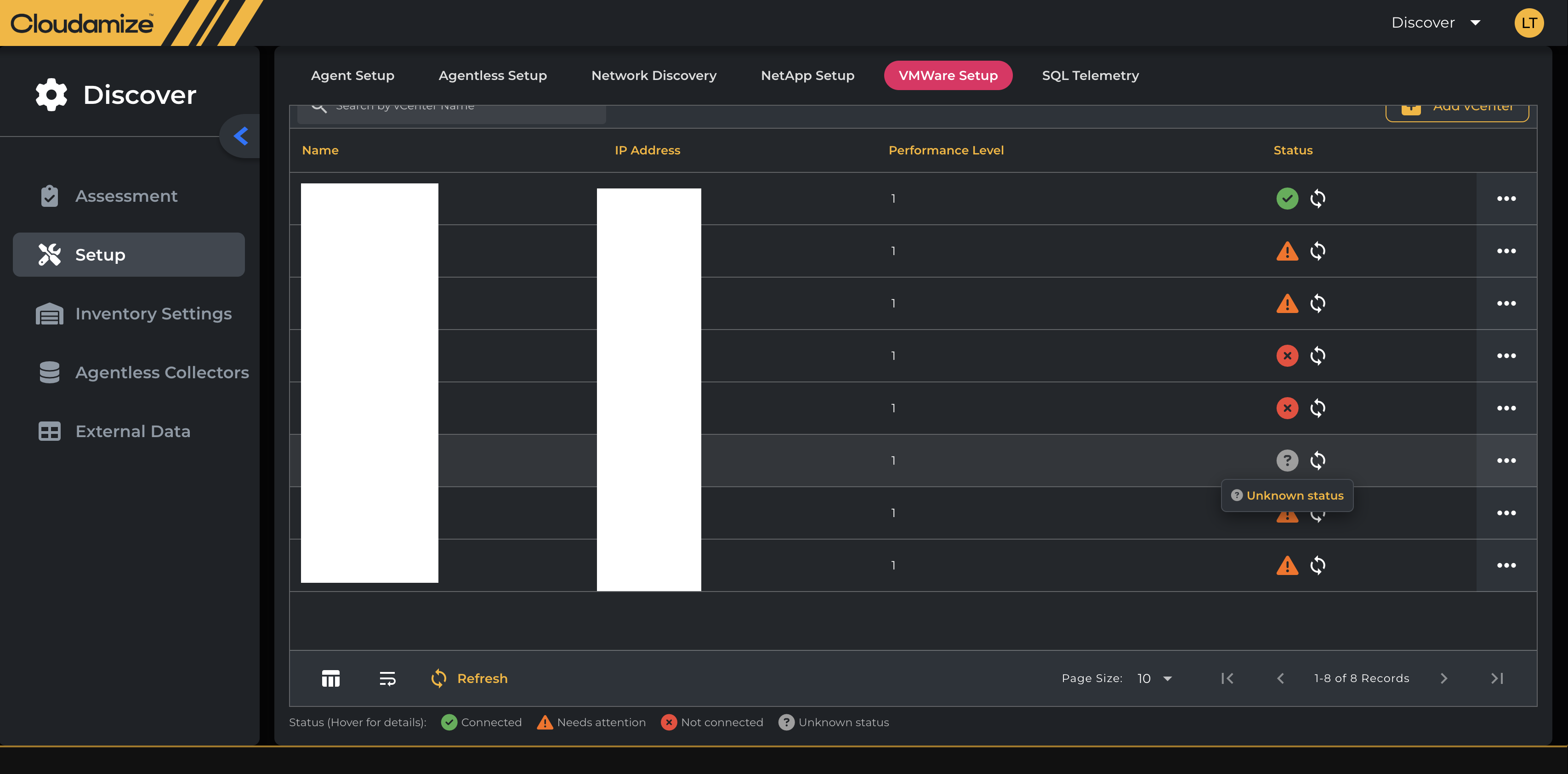
Task: Go to the previous page
Action: pyautogui.click(x=1280, y=678)
